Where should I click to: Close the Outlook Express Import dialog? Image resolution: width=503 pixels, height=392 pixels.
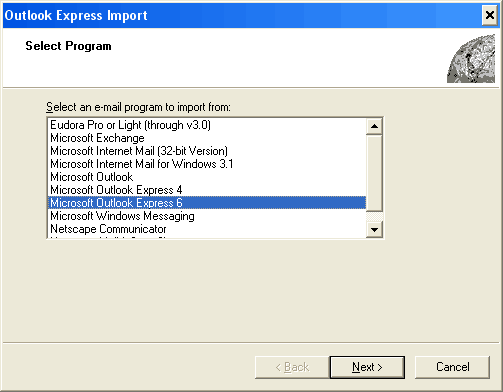point(490,15)
